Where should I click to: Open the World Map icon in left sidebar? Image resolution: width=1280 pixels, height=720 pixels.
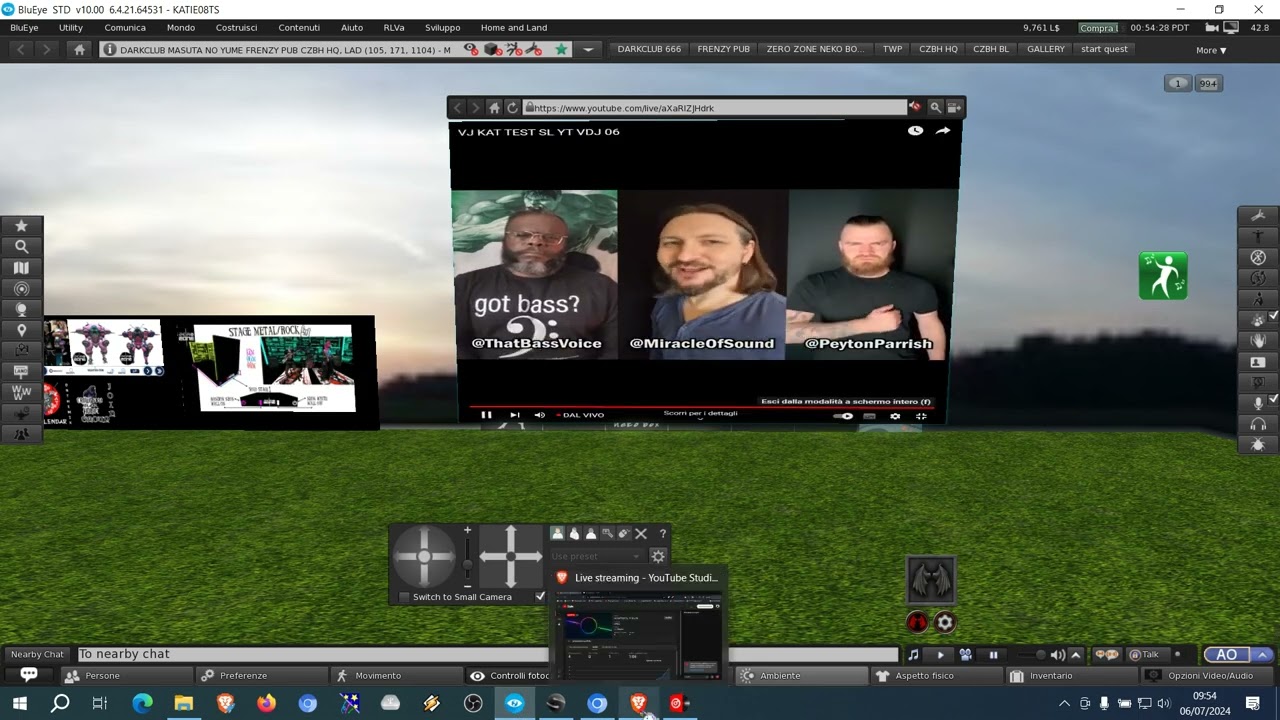point(21,268)
